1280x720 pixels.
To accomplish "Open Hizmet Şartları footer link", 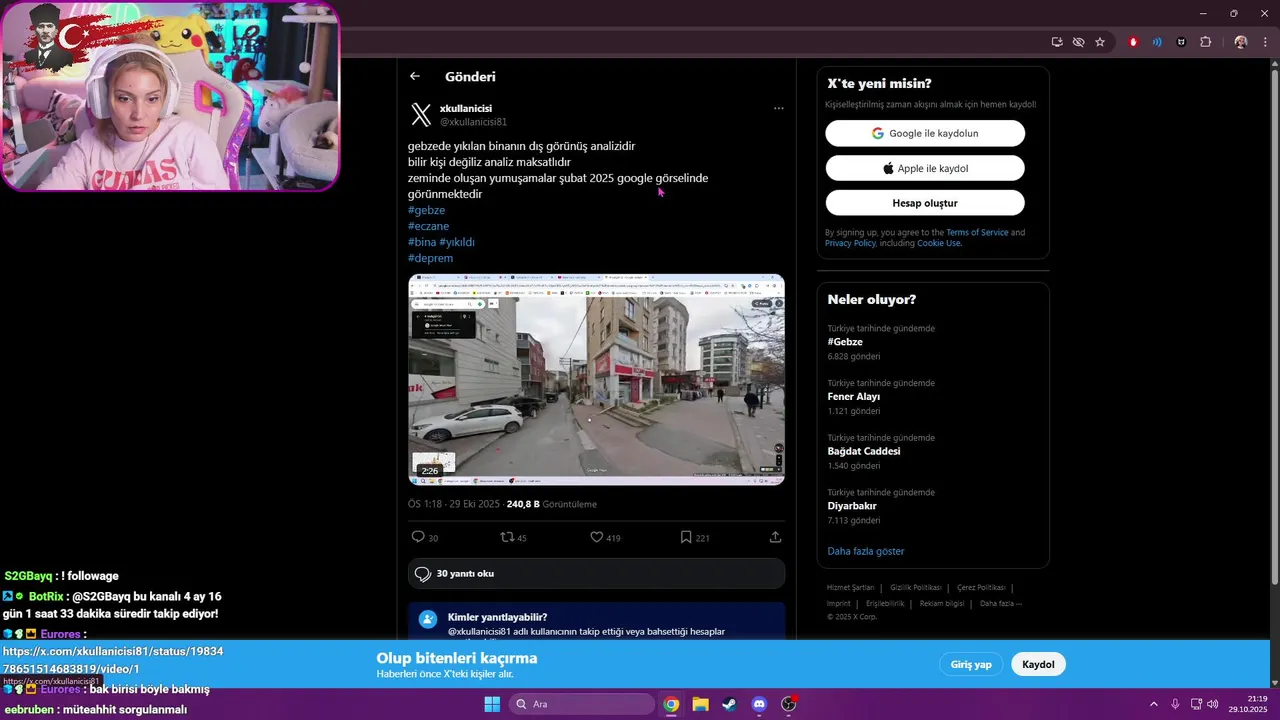I will click(x=850, y=588).
